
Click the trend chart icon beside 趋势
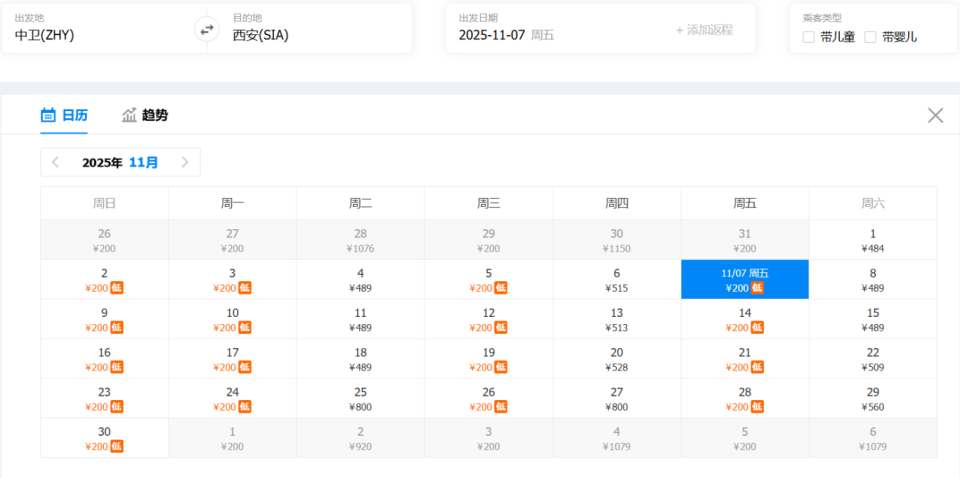129,115
